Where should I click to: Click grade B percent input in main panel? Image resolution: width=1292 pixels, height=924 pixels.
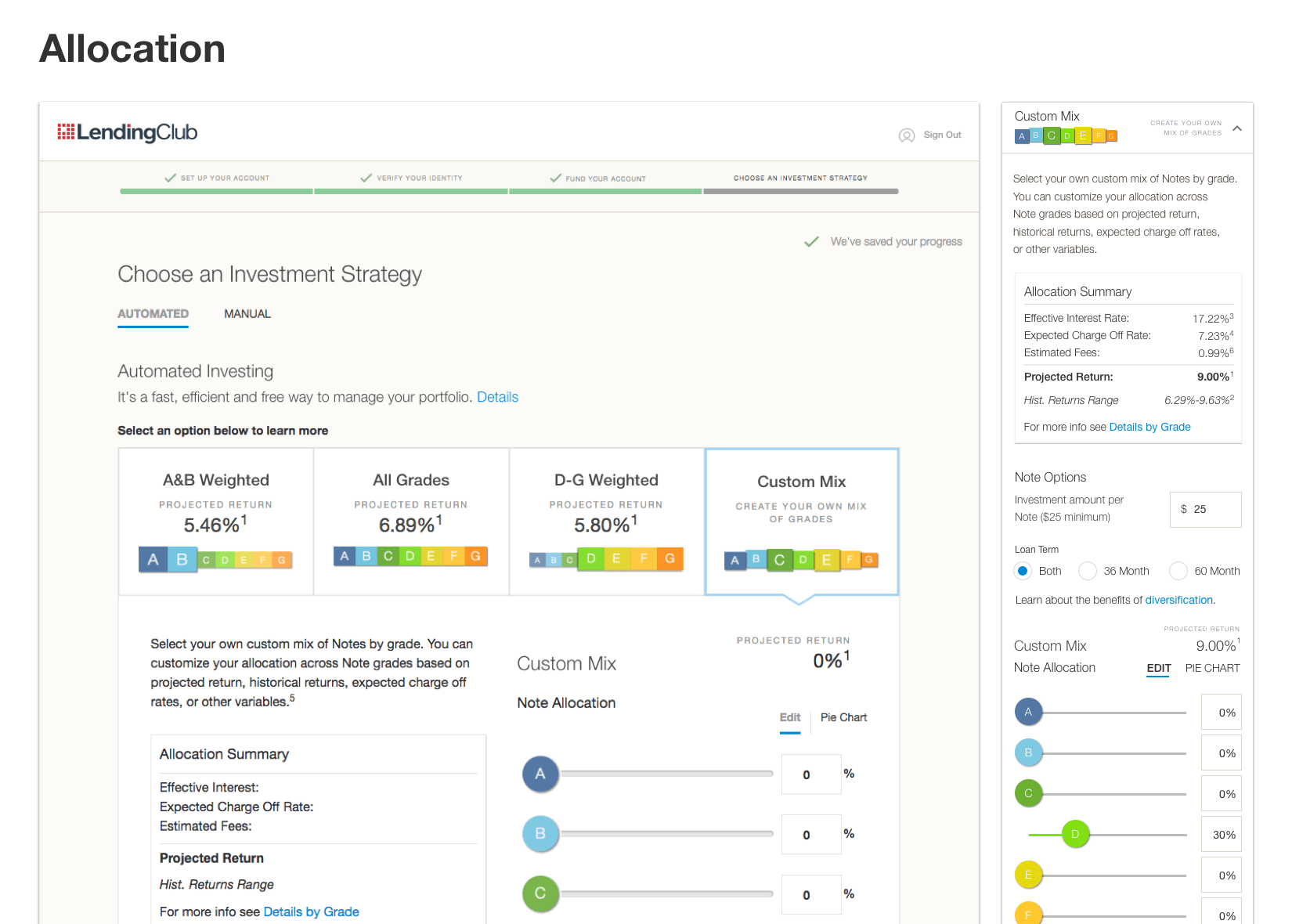pyautogui.click(x=811, y=835)
